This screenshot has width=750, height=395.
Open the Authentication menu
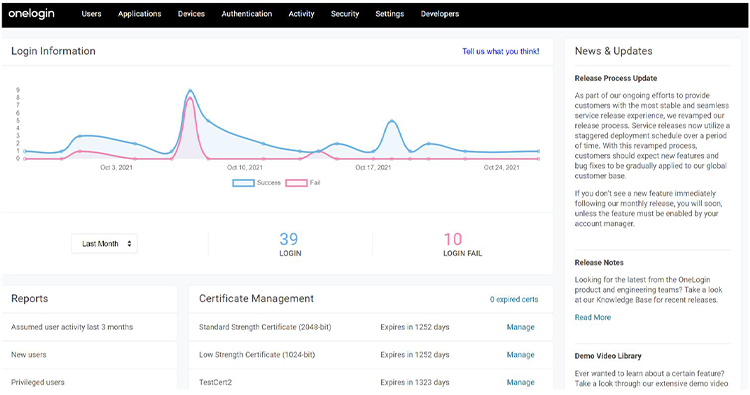(x=247, y=14)
